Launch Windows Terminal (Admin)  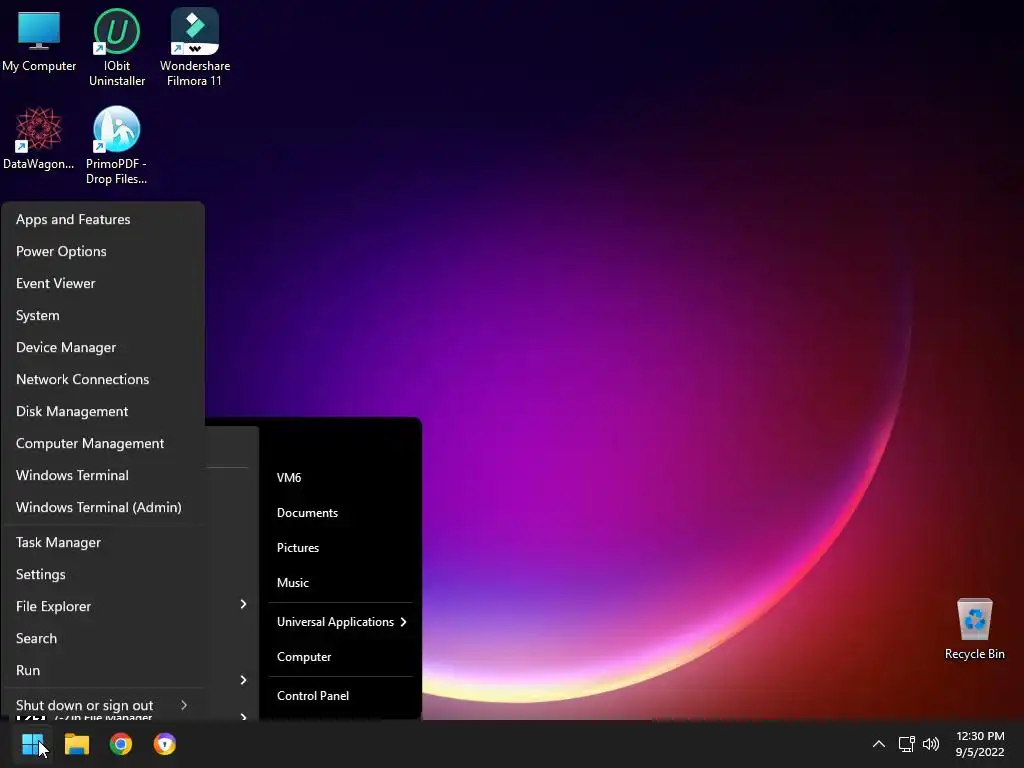pyautogui.click(x=103, y=507)
